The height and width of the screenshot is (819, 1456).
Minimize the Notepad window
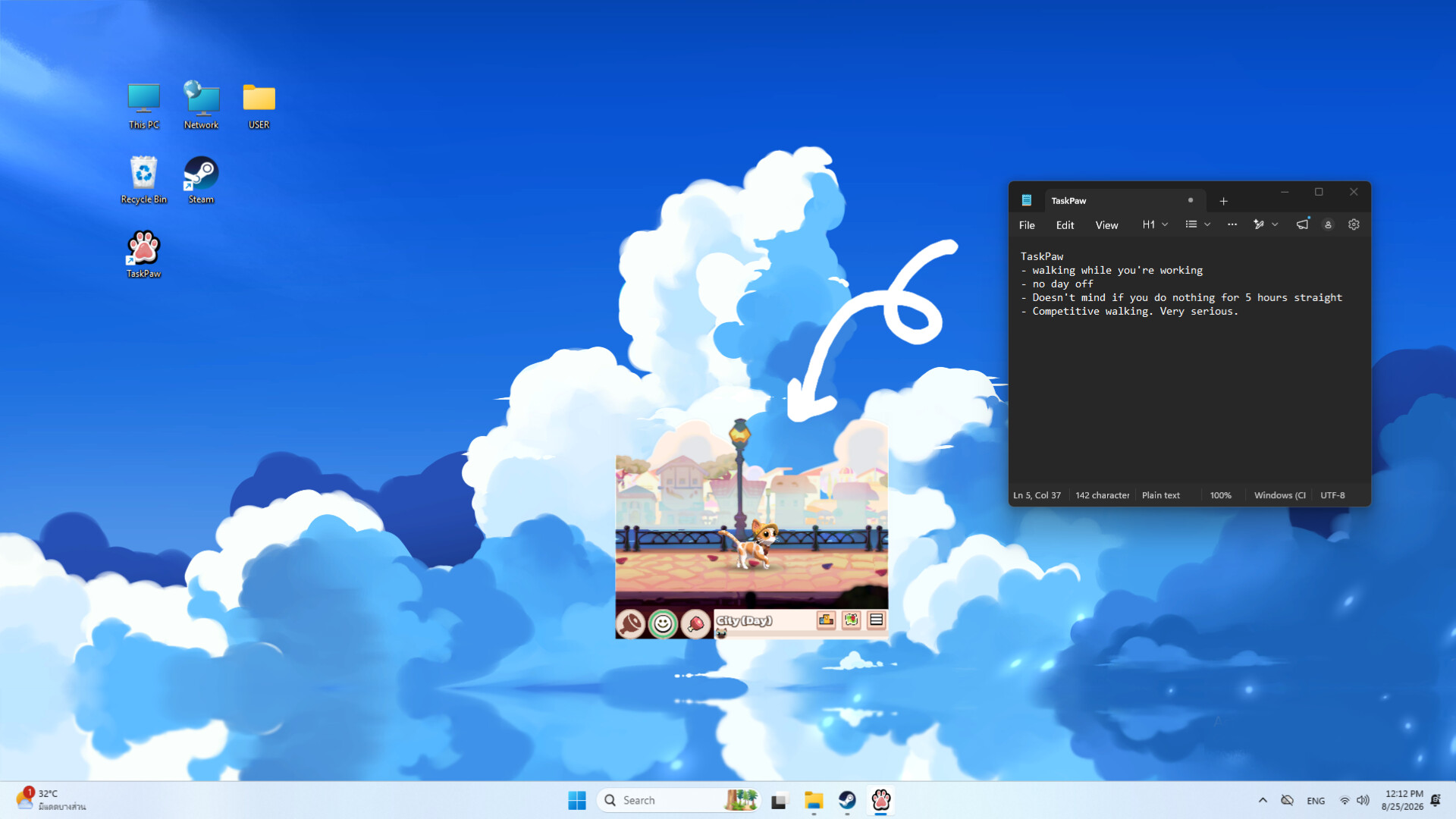pyautogui.click(x=1285, y=193)
